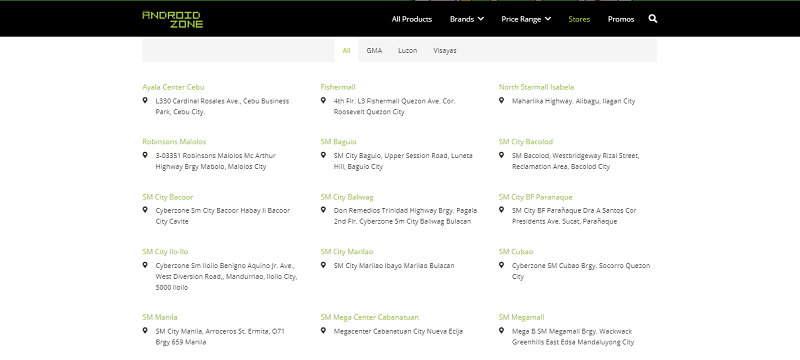Select the All stores tab
Image resolution: width=800 pixels, height=360 pixels.
tap(346, 50)
